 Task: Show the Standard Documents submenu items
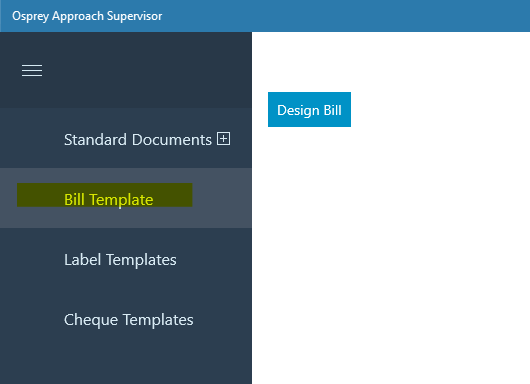click(223, 139)
